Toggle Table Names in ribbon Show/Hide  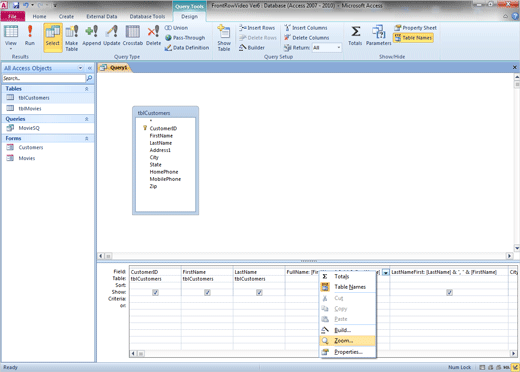(413, 38)
